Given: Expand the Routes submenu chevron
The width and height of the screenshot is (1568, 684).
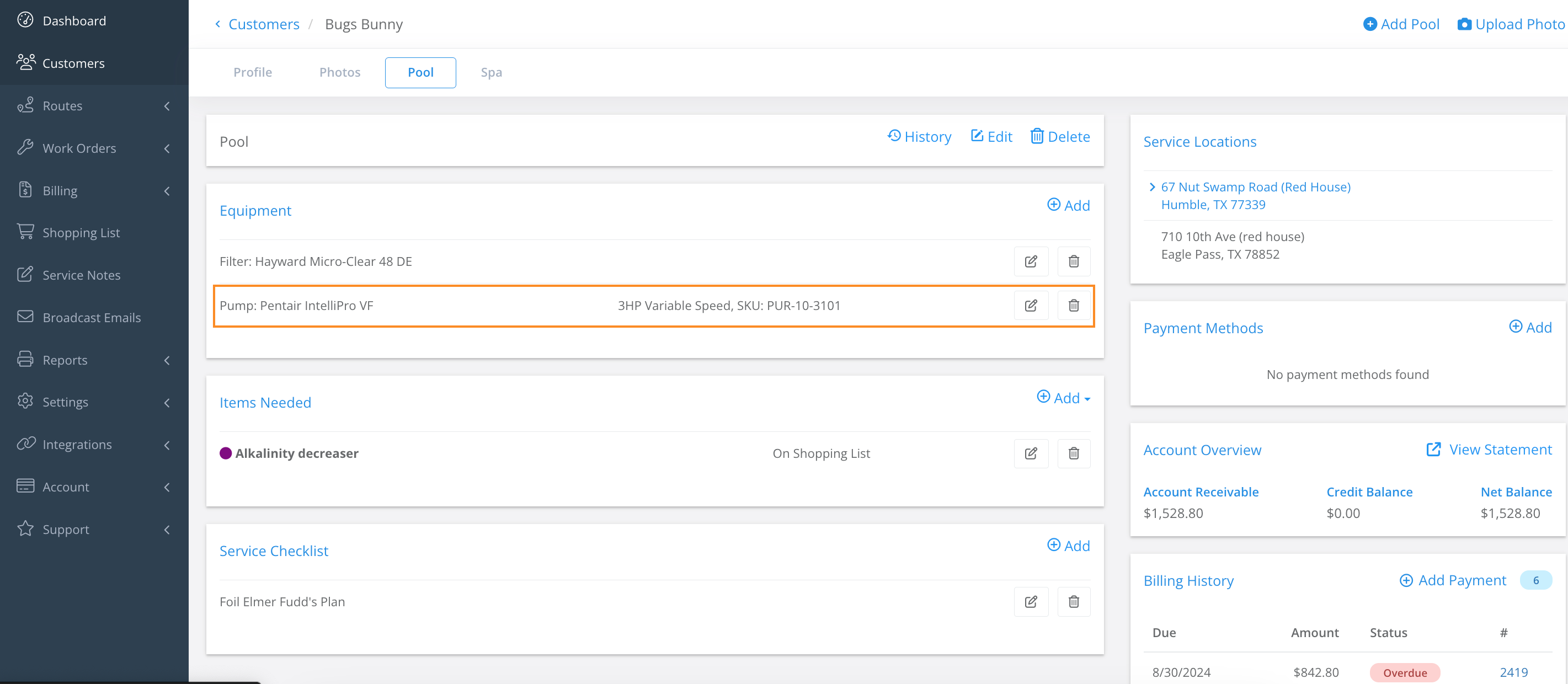Looking at the screenshot, I should coord(167,106).
